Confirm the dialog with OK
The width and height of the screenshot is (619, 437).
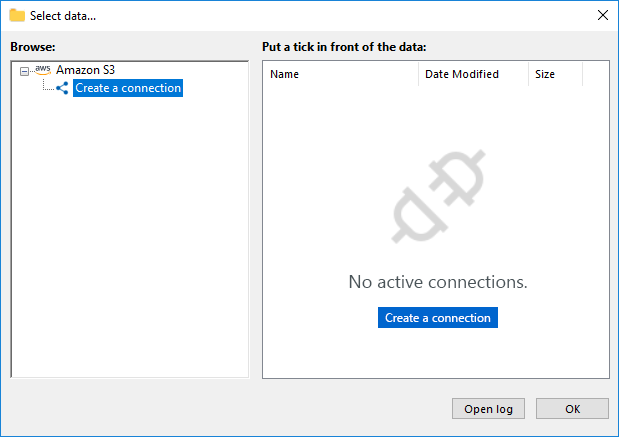[x=572, y=408]
